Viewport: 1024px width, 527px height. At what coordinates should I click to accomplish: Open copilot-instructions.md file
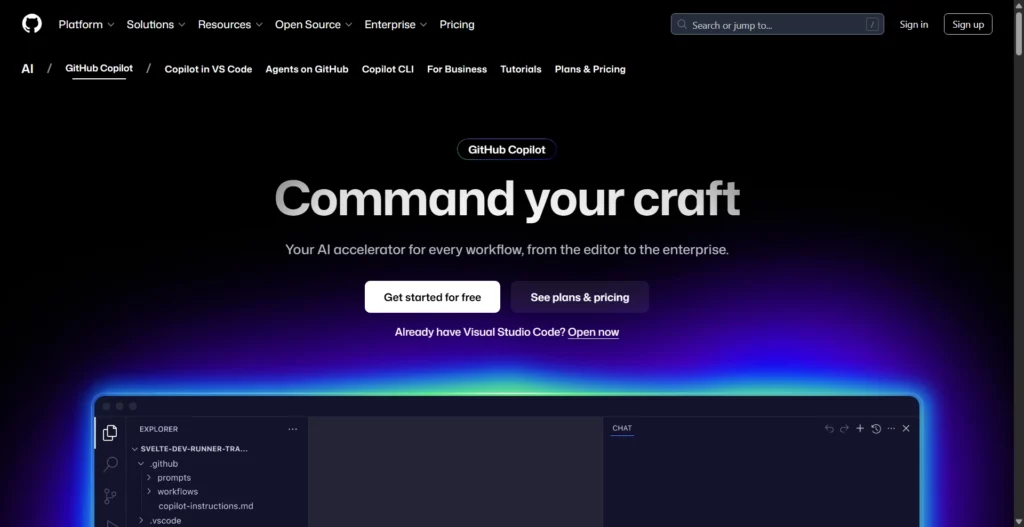pyautogui.click(x=206, y=506)
